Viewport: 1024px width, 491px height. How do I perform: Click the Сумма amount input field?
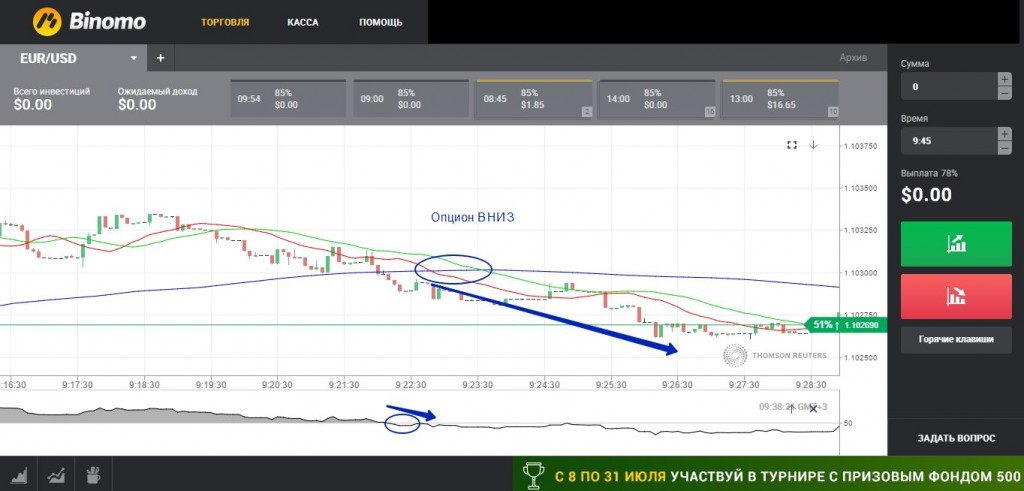tap(948, 86)
